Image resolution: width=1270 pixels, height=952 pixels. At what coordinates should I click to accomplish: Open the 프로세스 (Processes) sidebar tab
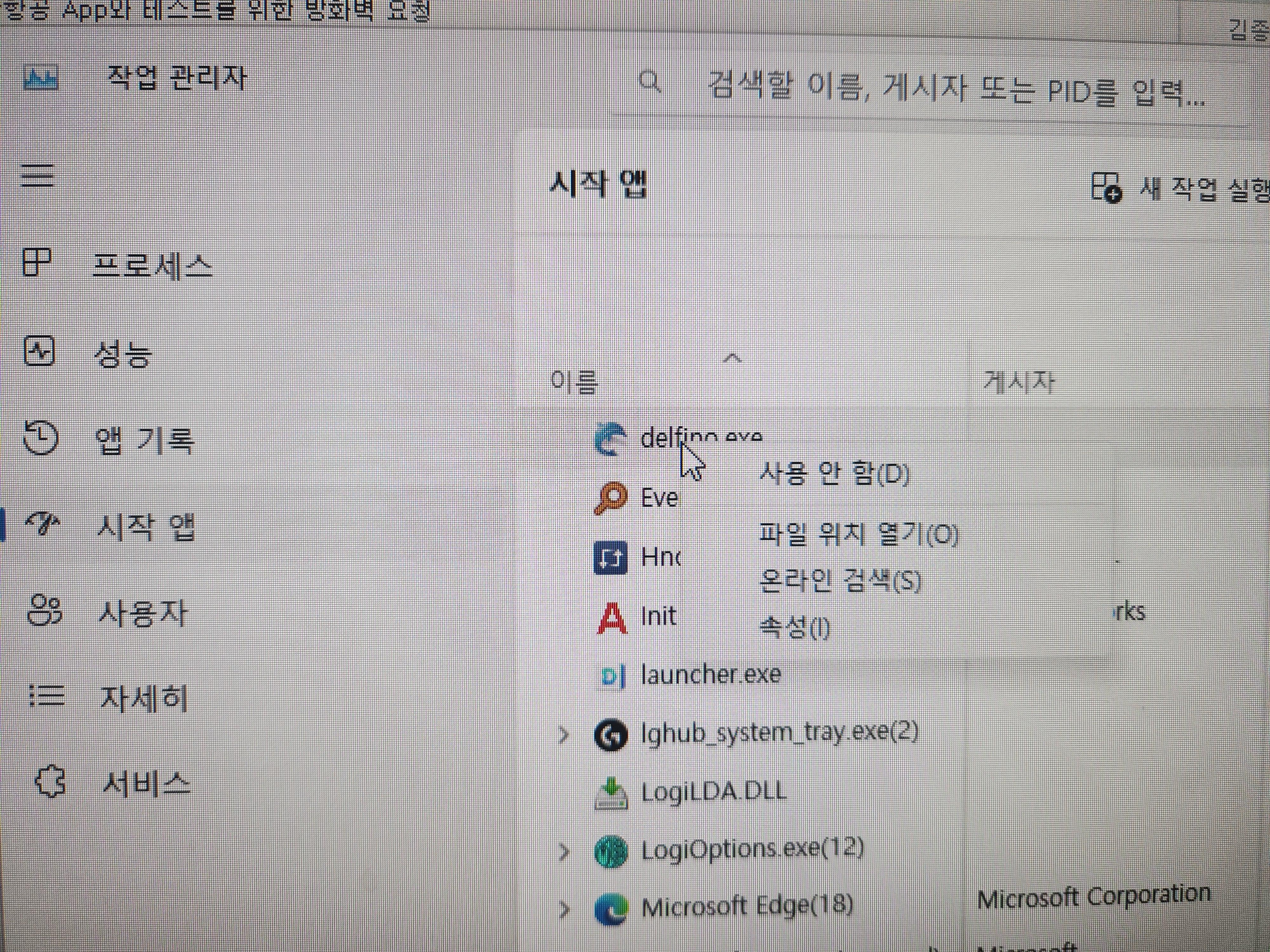152,266
